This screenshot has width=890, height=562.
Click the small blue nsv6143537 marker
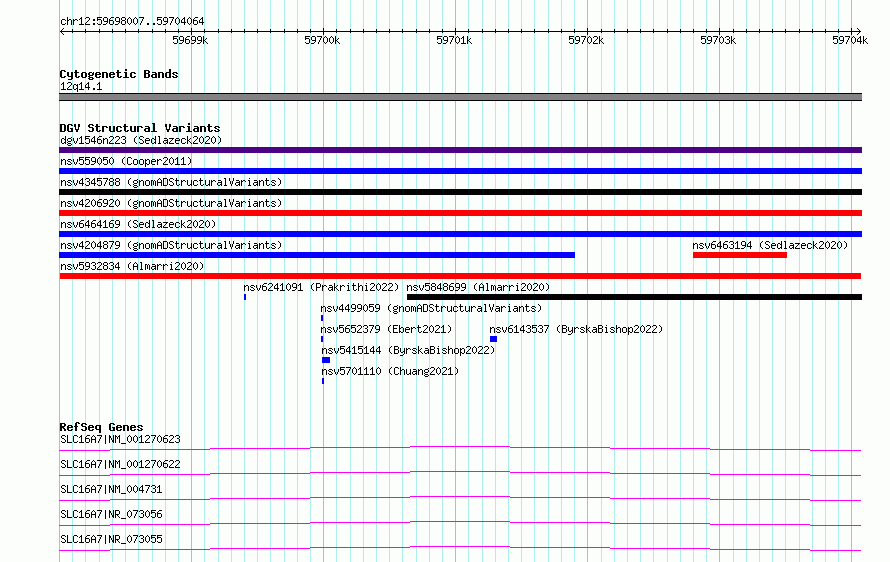click(493, 339)
